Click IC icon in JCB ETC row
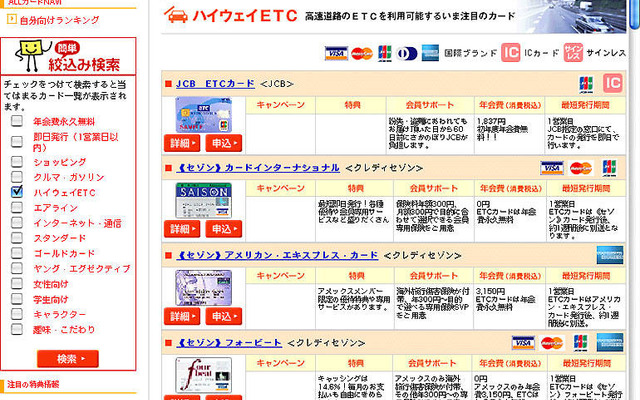 [x=613, y=83]
